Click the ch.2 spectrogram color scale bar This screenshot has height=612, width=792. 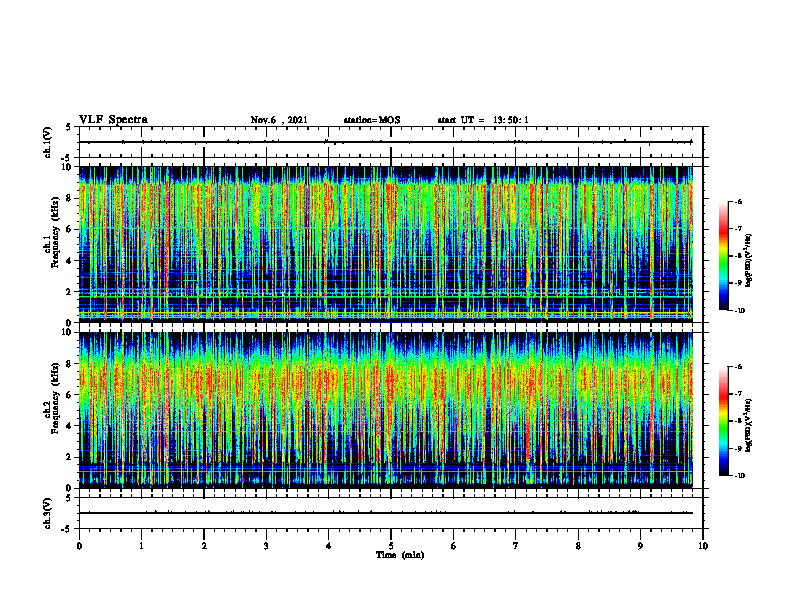click(724, 421)
